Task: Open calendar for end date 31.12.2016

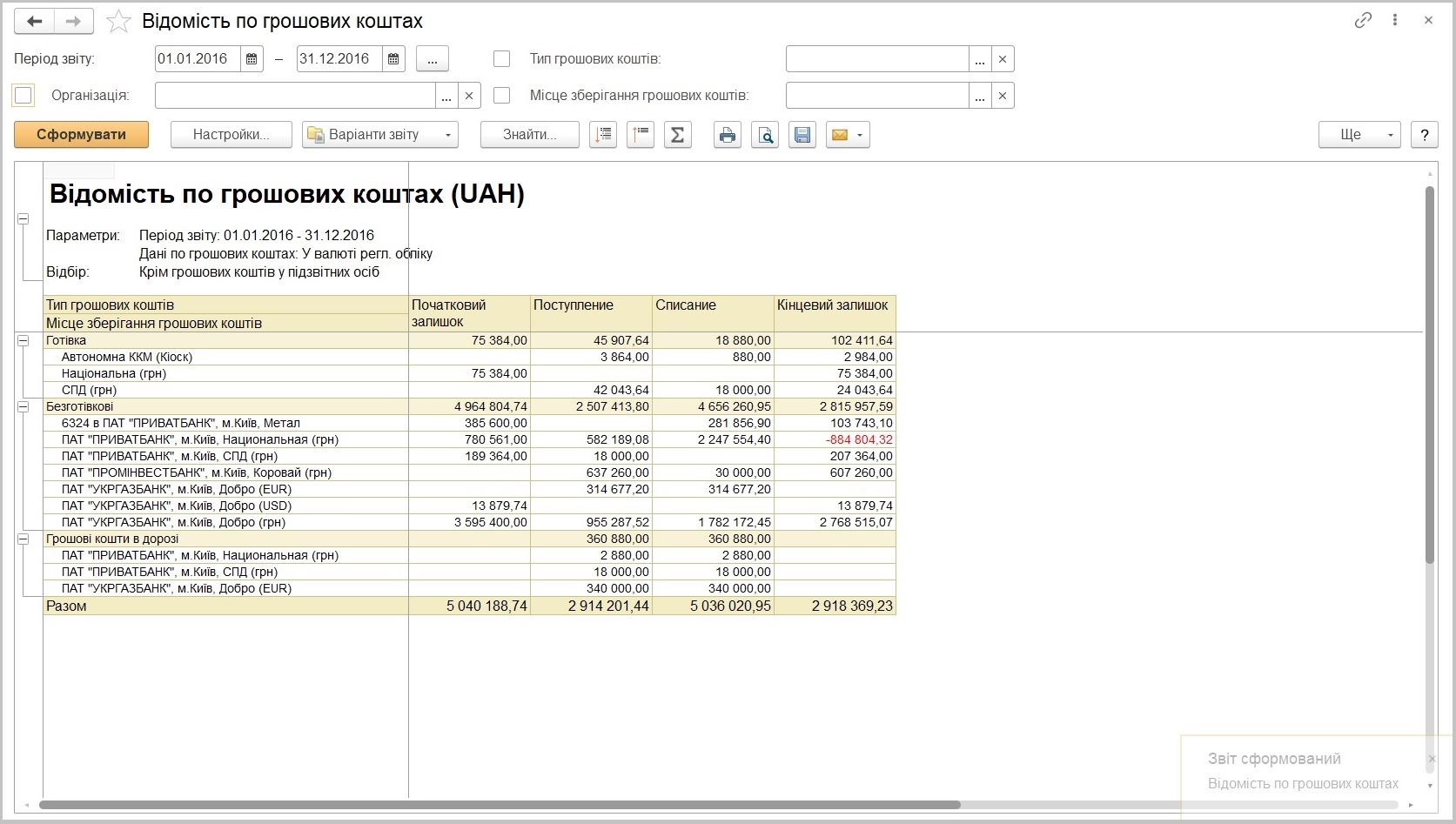Action: coord(393,59)
